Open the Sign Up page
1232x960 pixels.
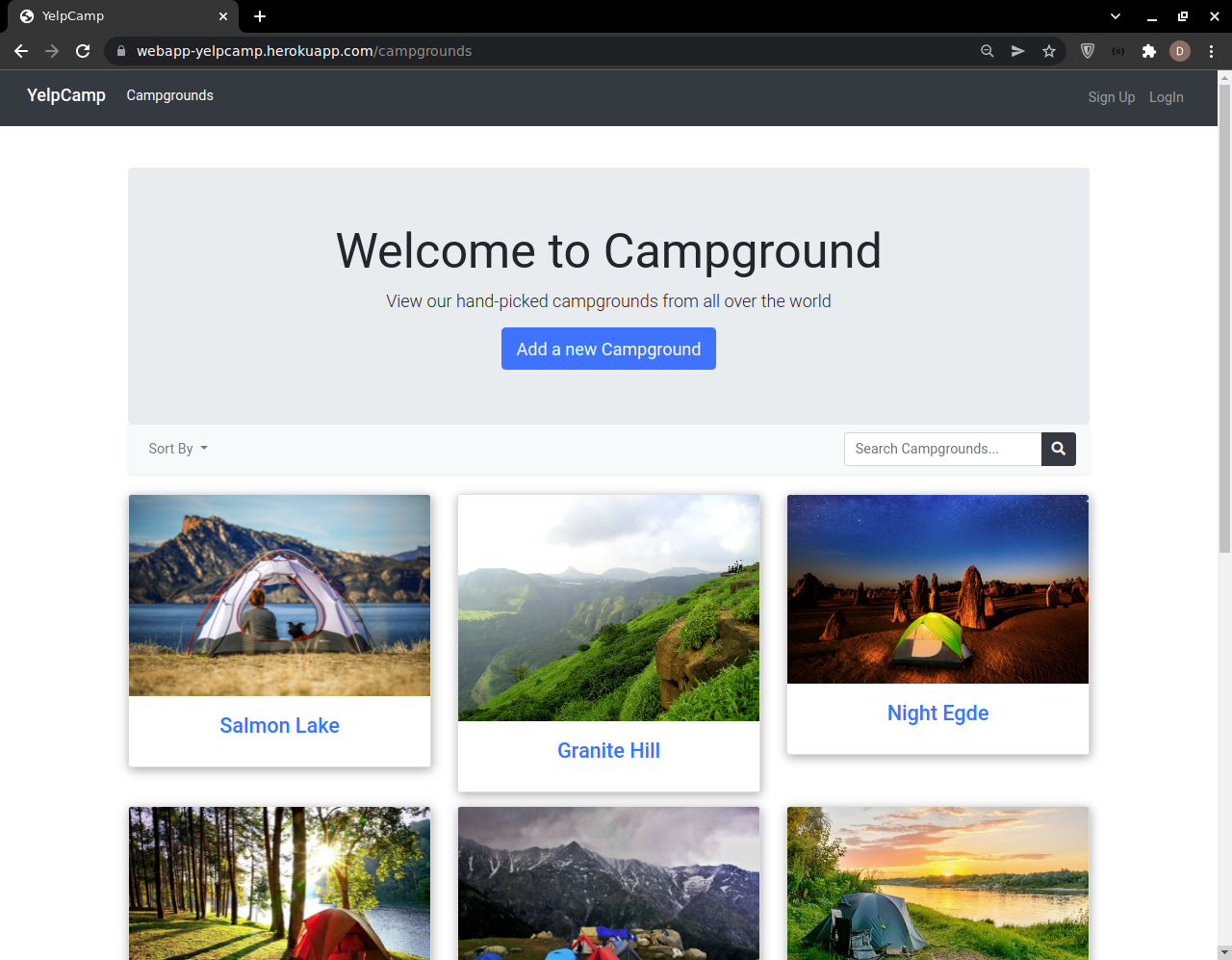[x=1112, y=97]
